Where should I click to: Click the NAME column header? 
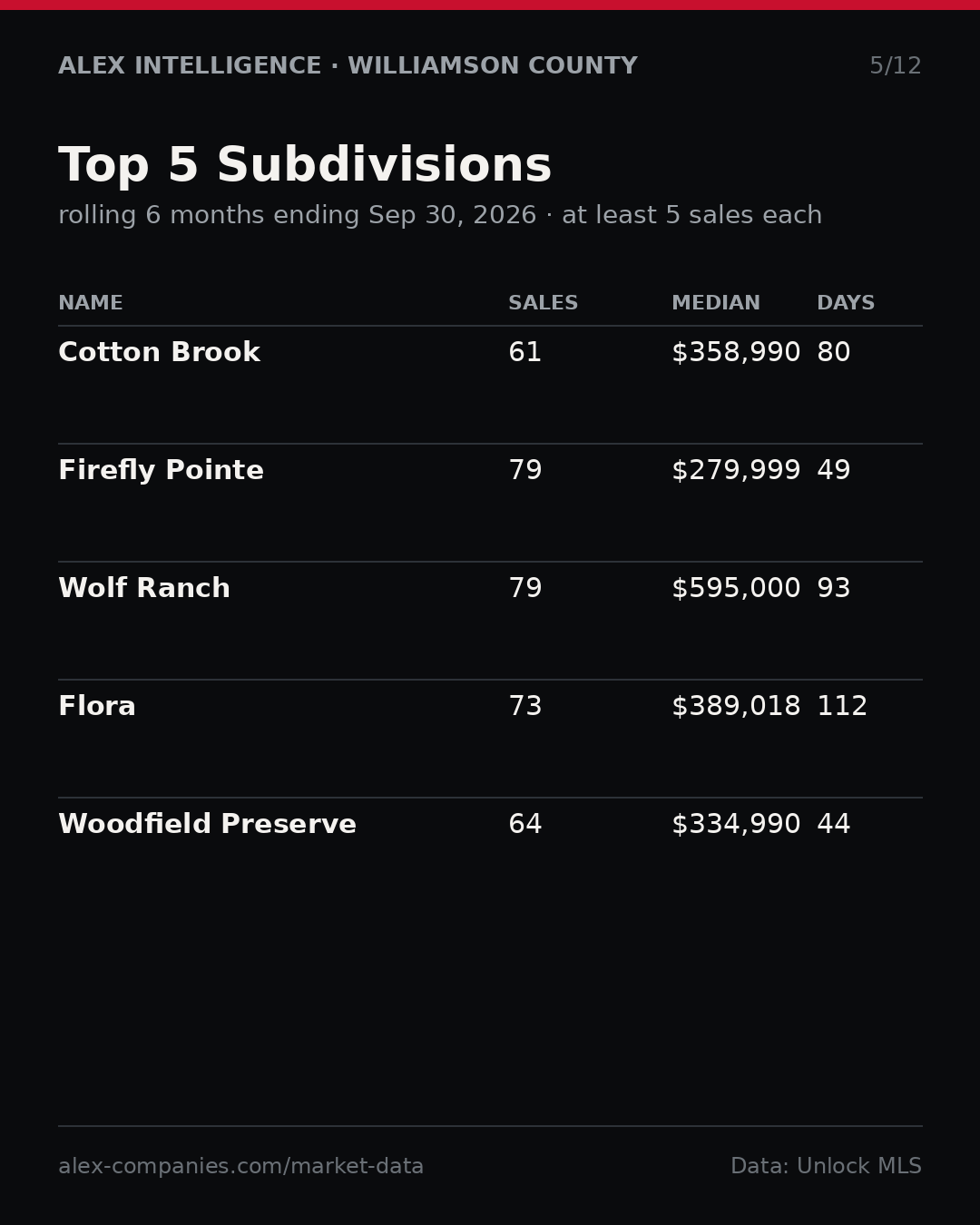tap(91, 303)
